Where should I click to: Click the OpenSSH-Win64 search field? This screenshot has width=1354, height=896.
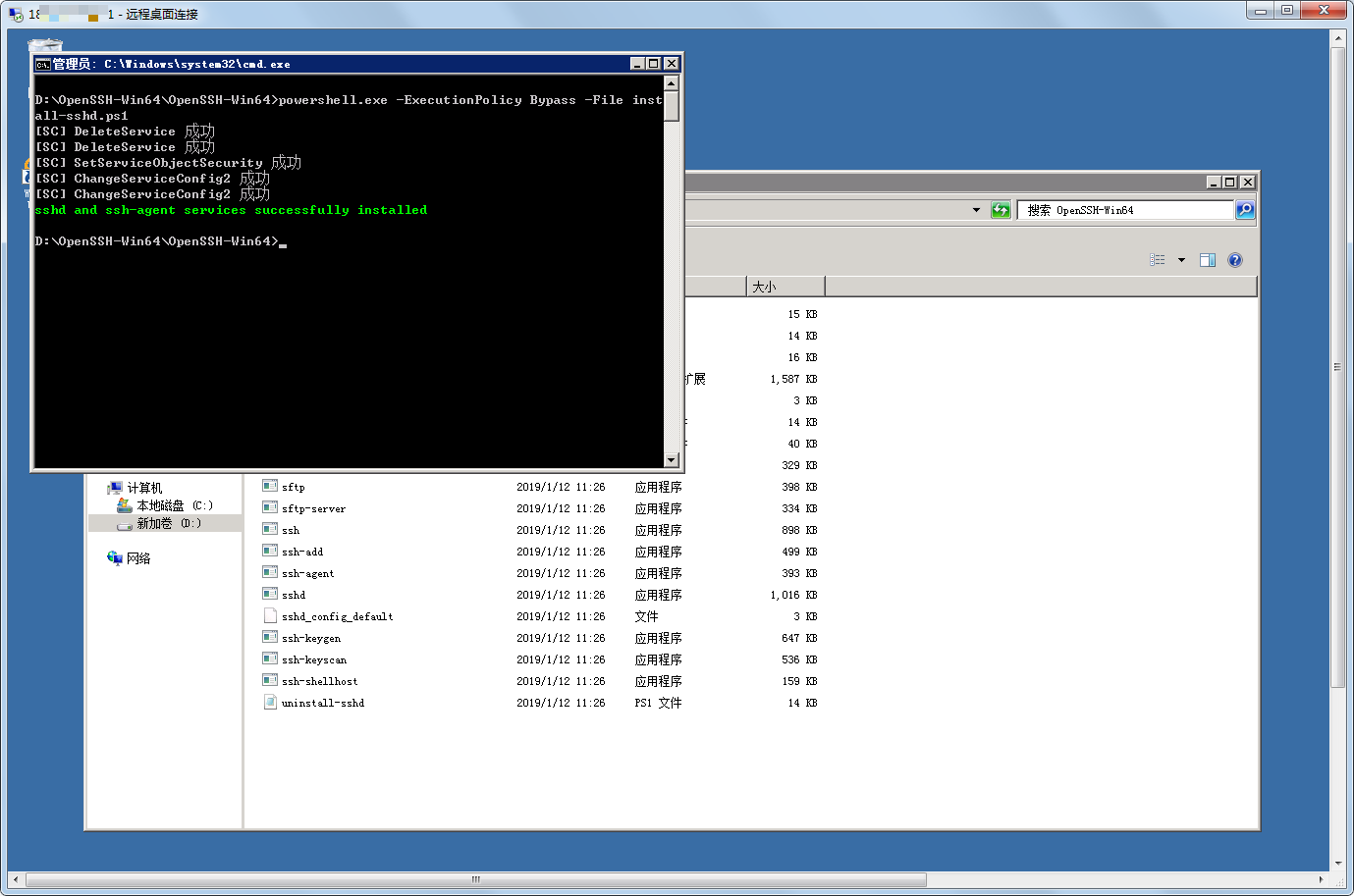click(1125, 210)
